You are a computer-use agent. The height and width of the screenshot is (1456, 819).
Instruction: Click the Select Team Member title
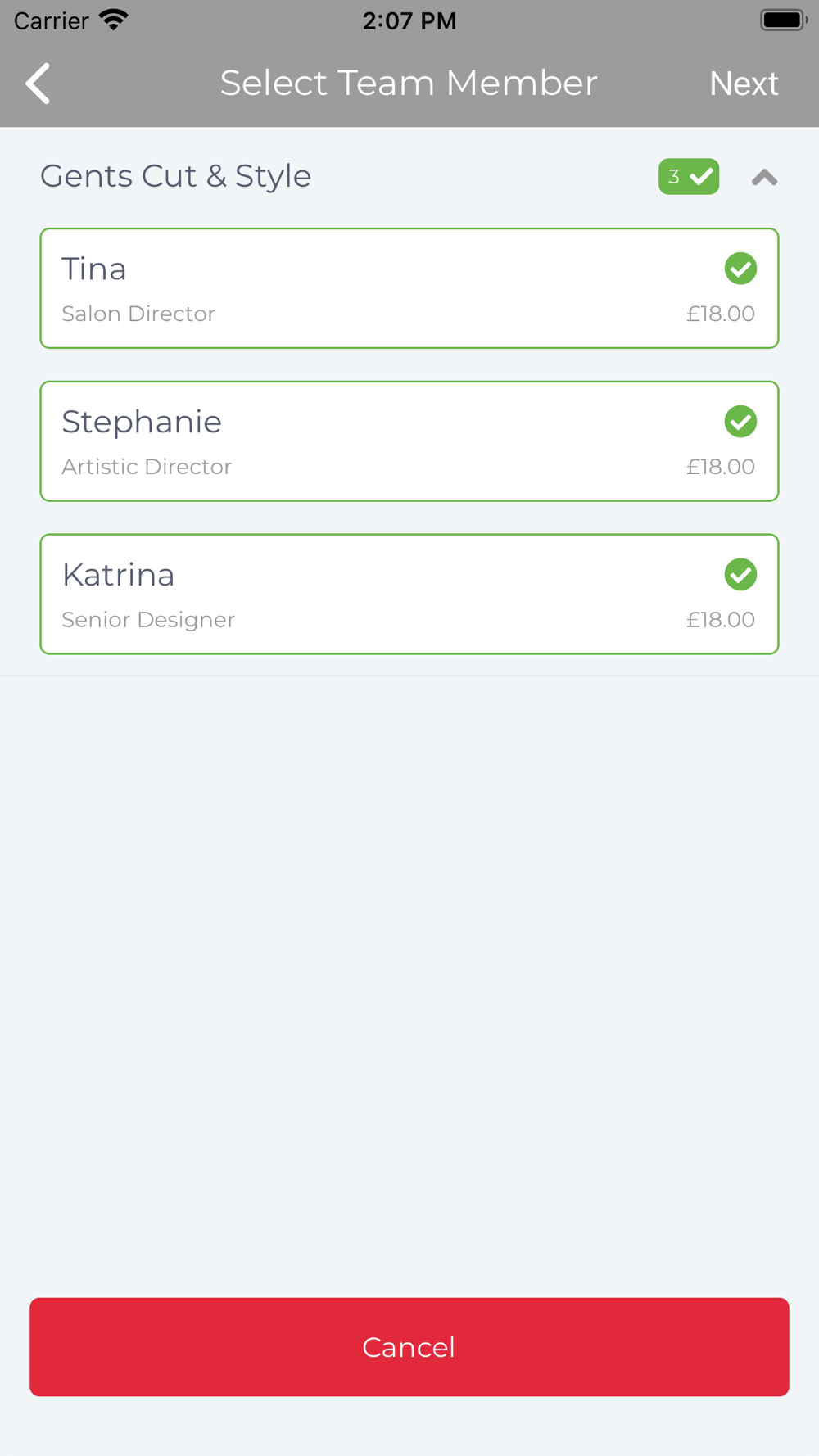click(409, 84)
